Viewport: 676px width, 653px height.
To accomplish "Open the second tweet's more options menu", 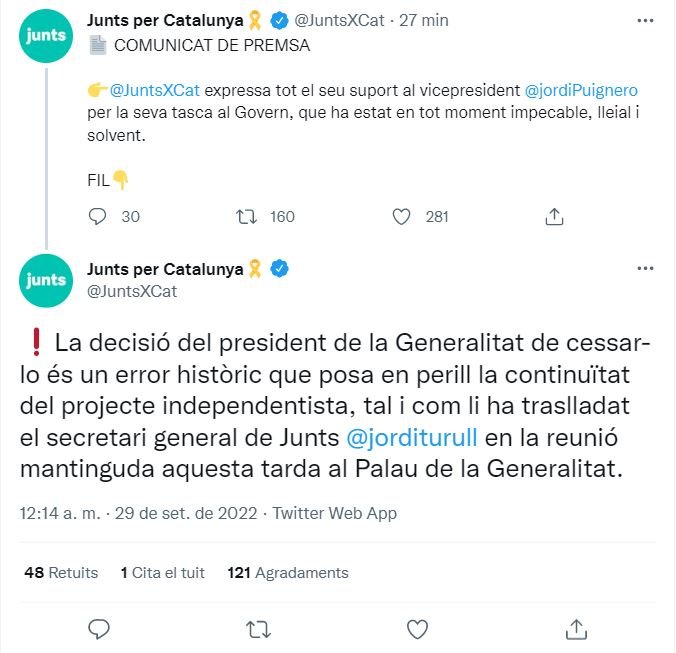I will tap(645, 268).
